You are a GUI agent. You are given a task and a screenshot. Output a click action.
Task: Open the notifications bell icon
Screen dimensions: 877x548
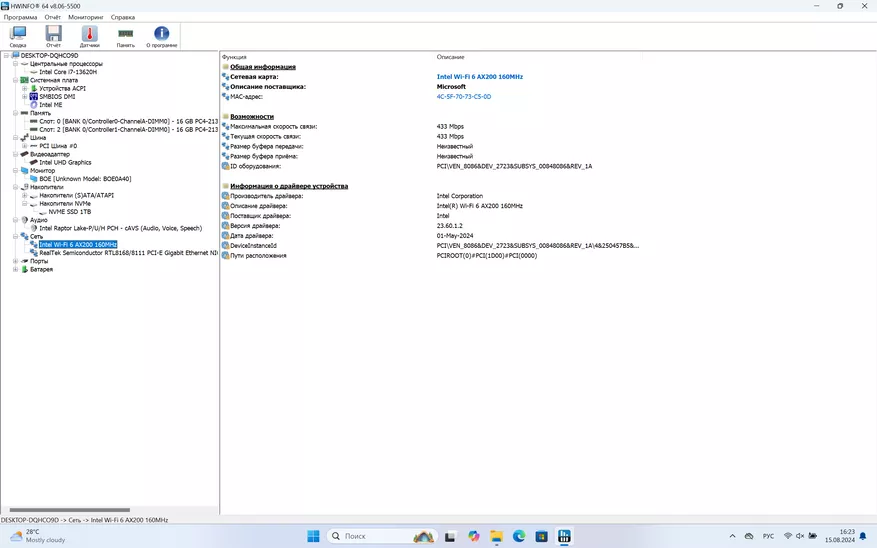pos(863,536)
